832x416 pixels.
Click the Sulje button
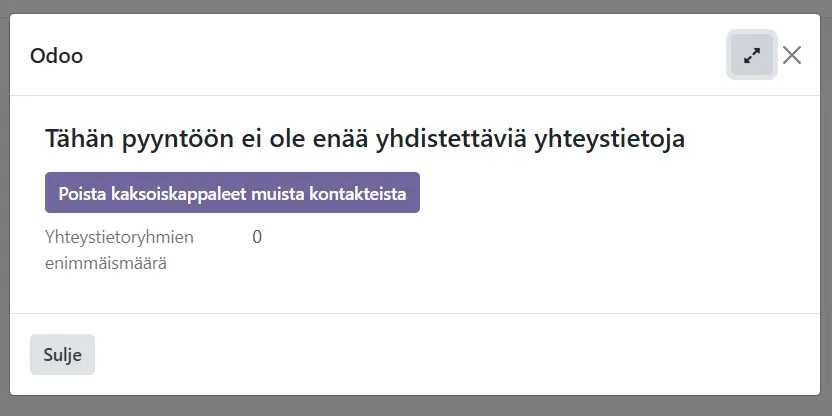click(62, 354)
